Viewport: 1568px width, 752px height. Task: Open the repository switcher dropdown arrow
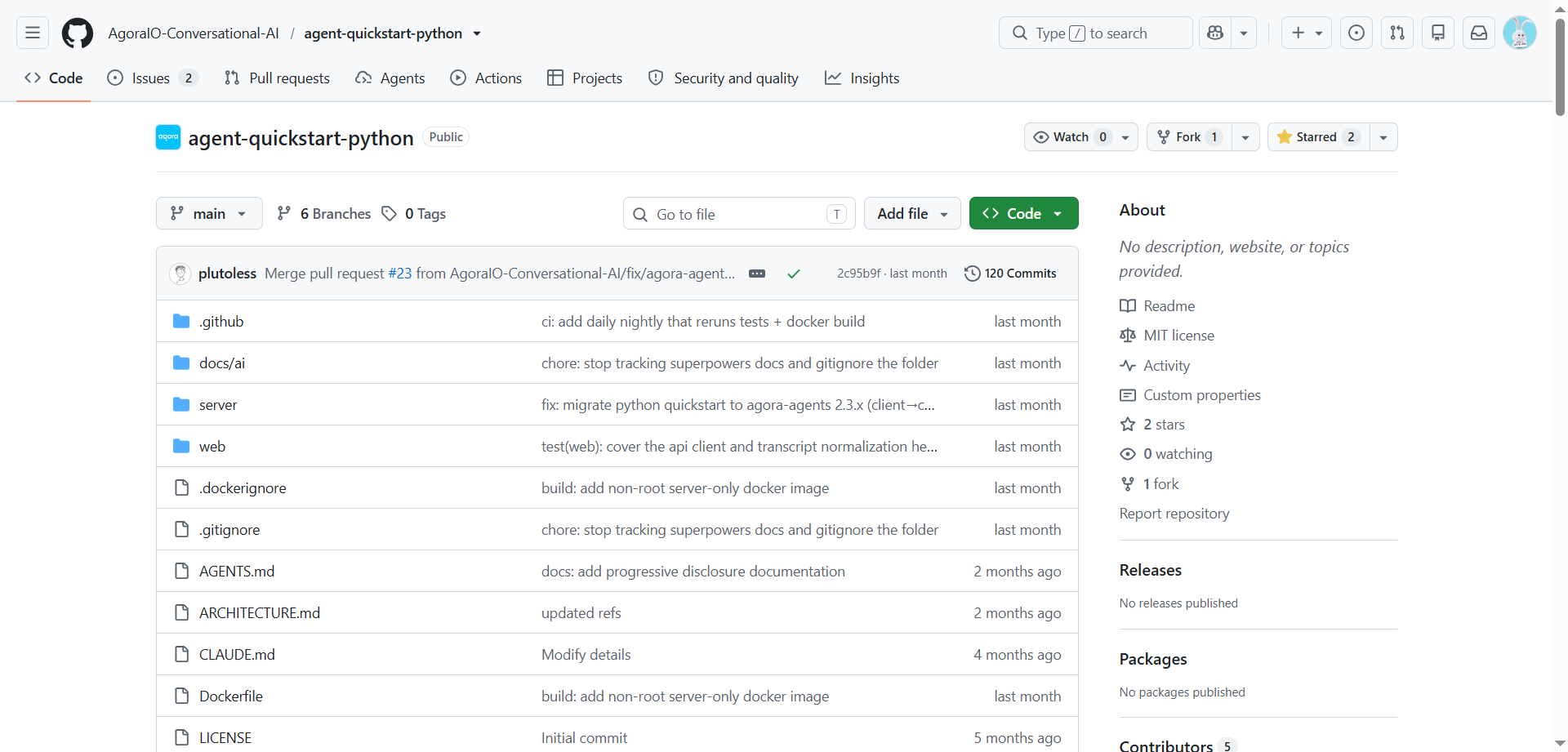pos(477,33)
